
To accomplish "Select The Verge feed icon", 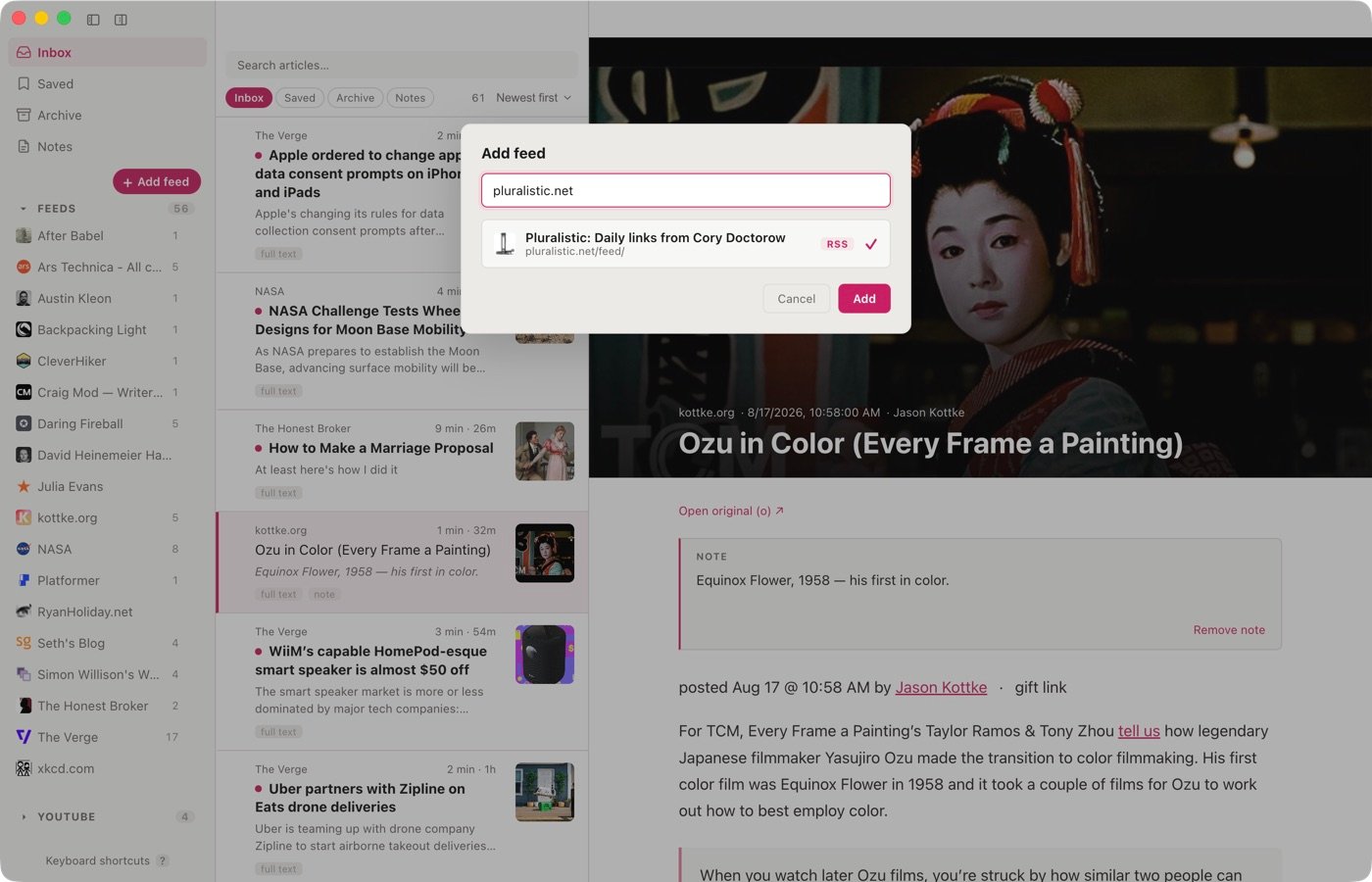I will click(x=24, y=738).
